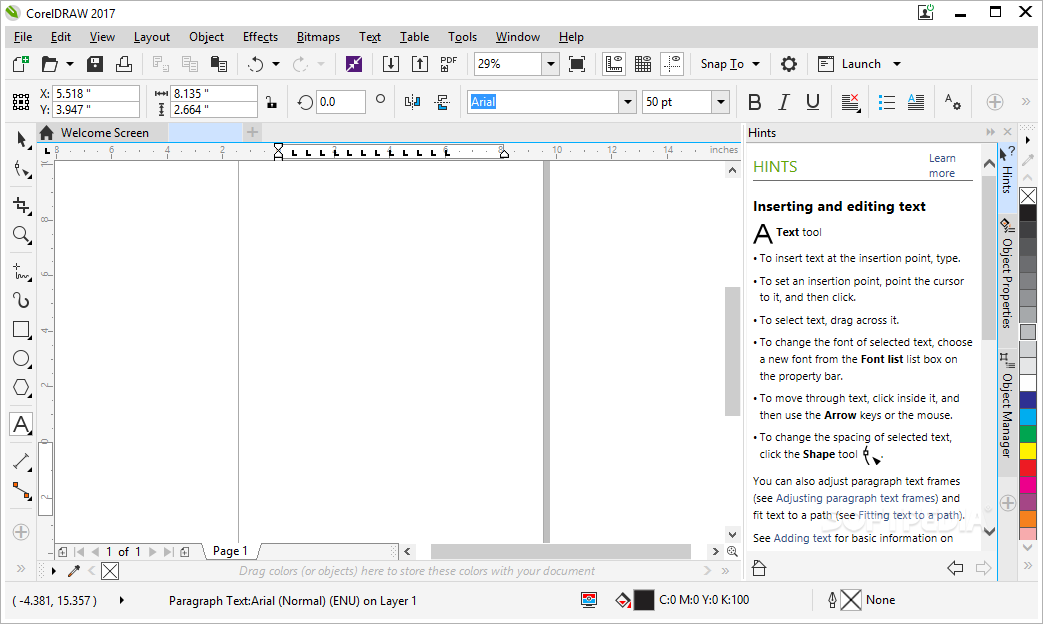Select the Zoom tool in toolbox
This screenshot has height=624, width=1043.
coord(21,235)
